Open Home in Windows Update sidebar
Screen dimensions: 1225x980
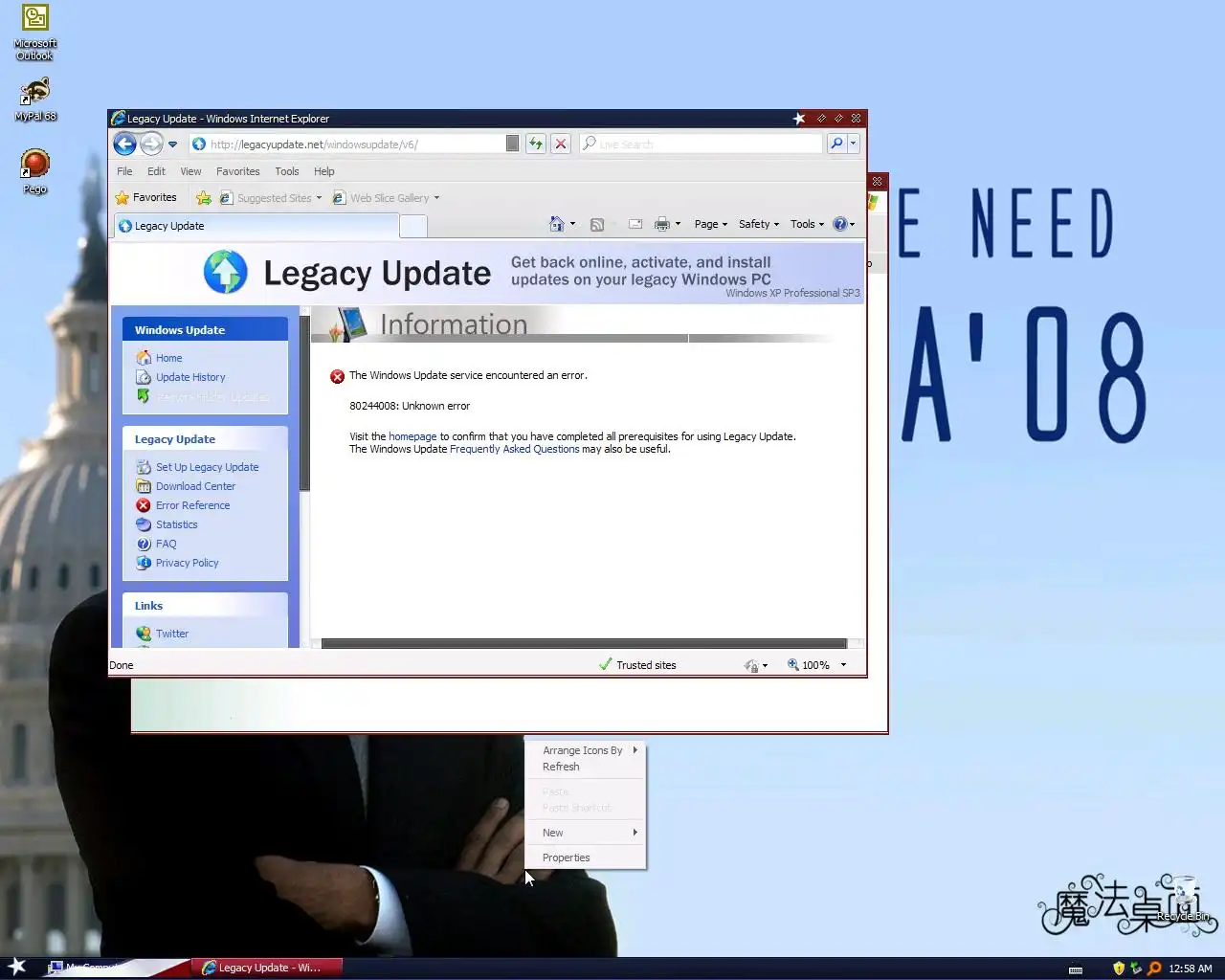pyautogui.click(x=168, y=358)
